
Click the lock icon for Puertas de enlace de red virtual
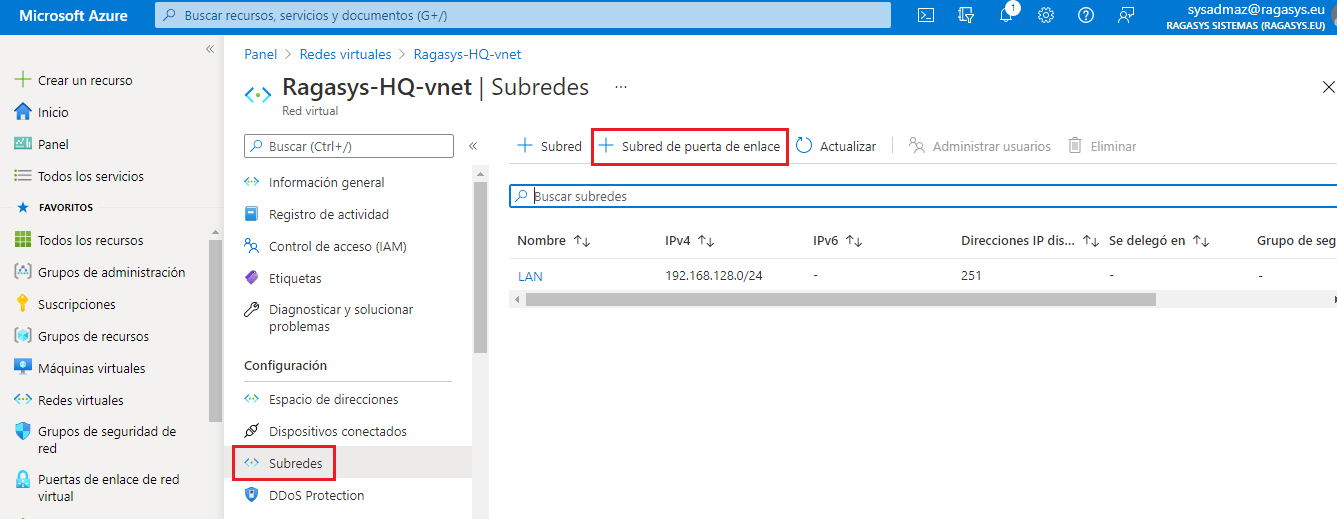[x=23, y=479]
